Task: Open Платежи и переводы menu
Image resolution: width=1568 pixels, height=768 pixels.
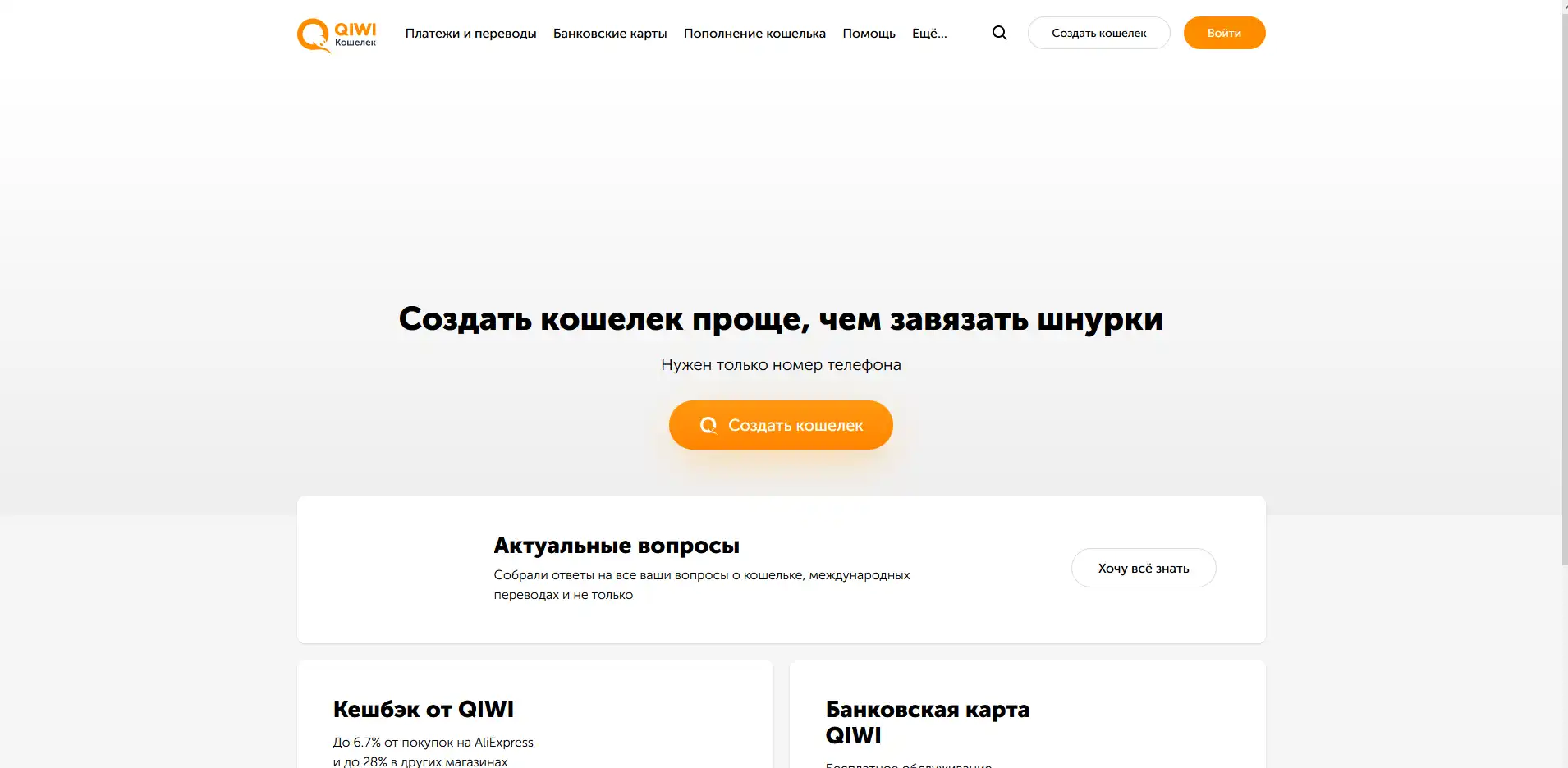Action: 470,34
